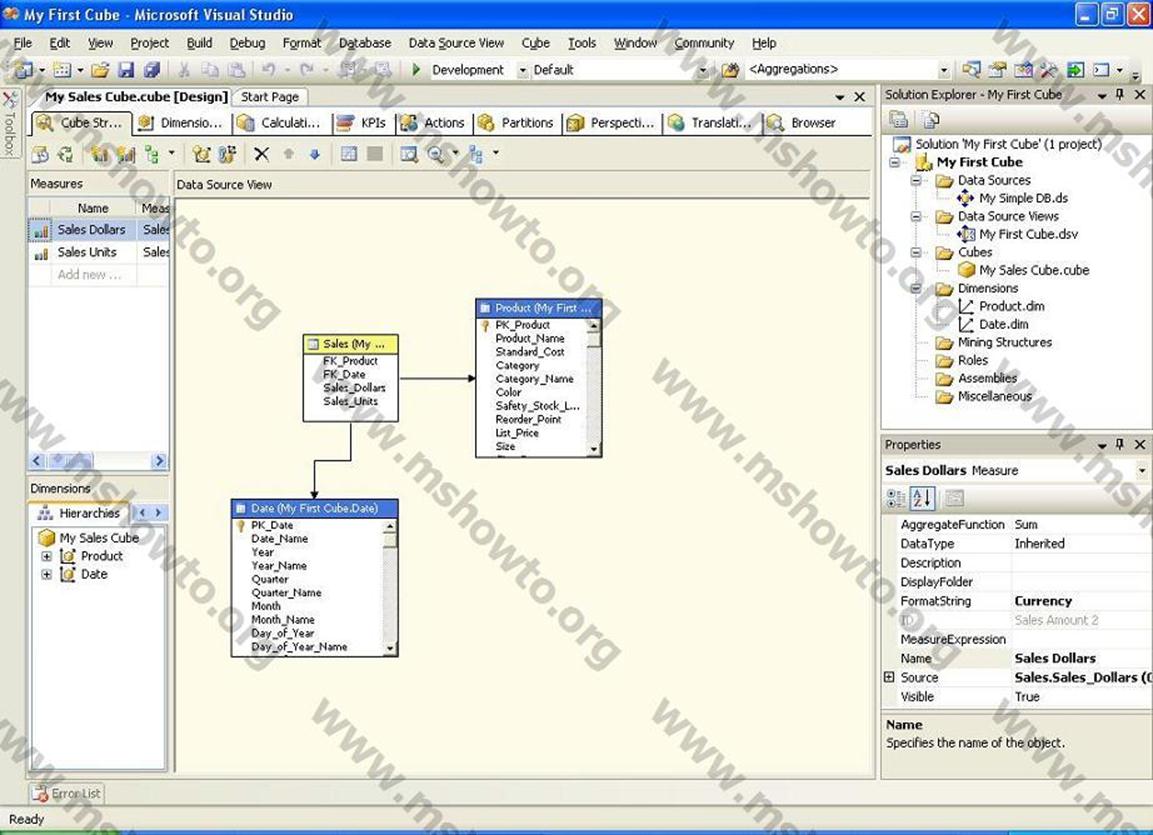Close the My Sales Cube design document
Image resolution: width=1153 pixels, height=835 pixels.
pyautogui.click(x=859, y=97)
